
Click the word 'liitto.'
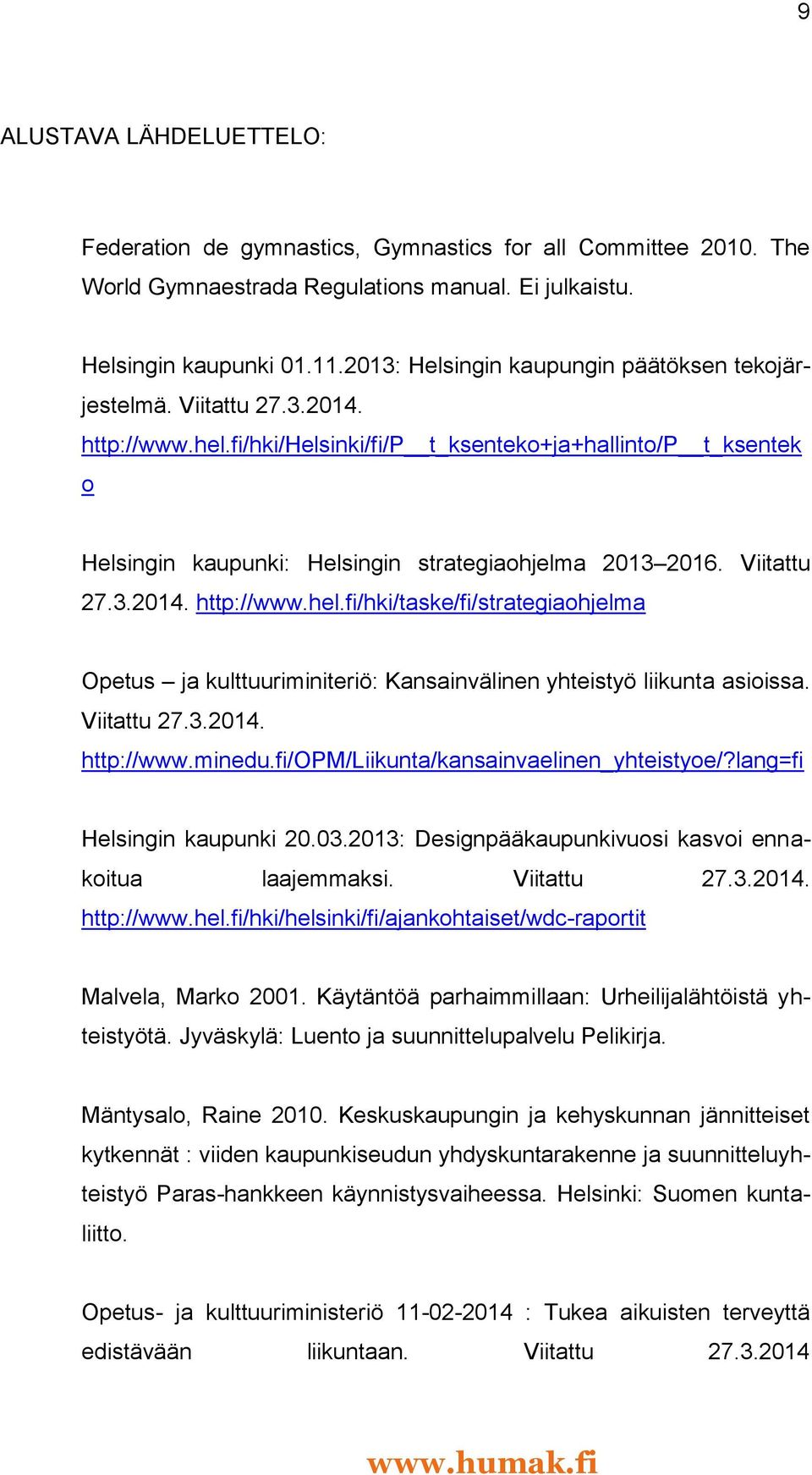[104, 1234]
